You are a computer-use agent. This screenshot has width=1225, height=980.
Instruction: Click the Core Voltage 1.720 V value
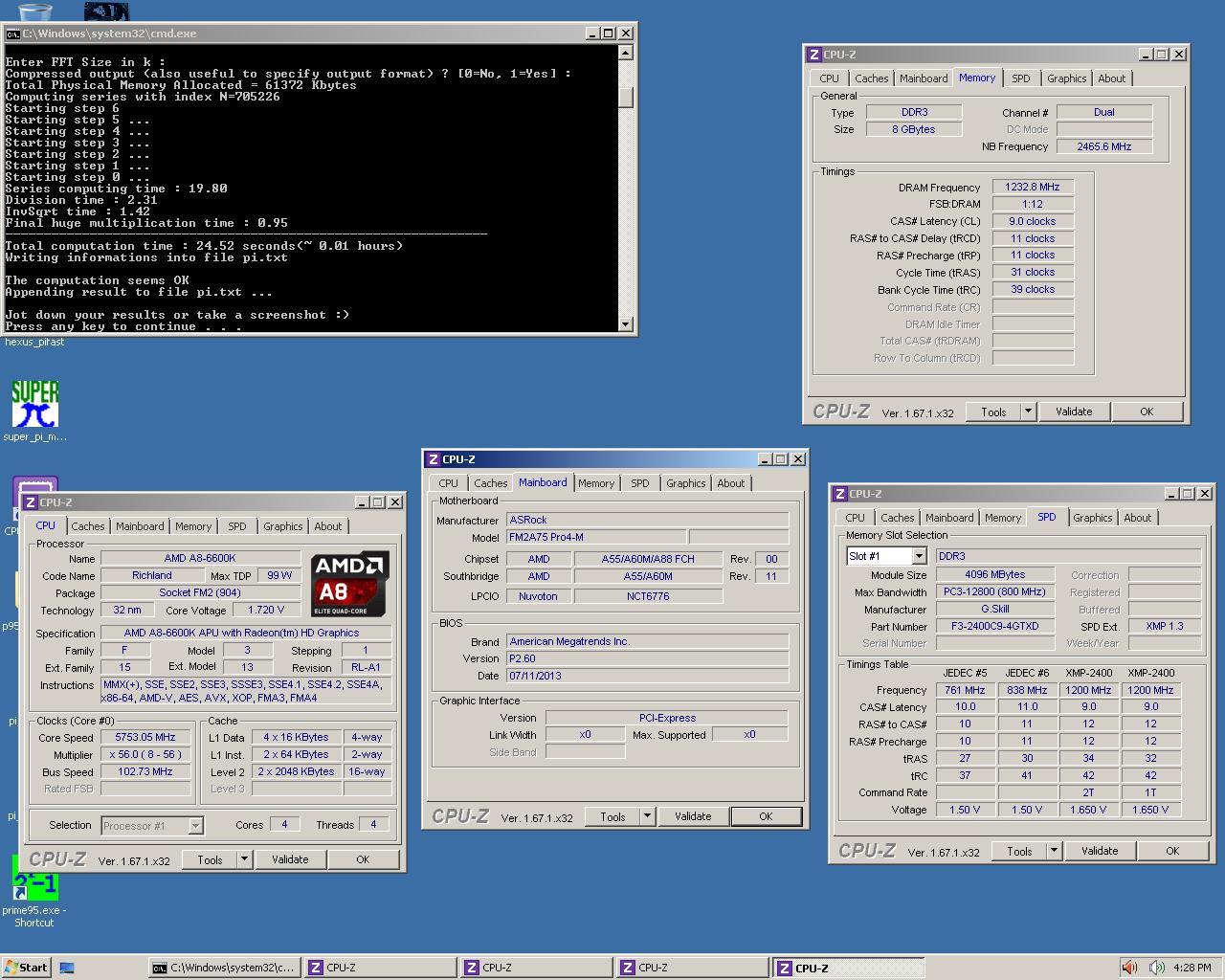pyautogui.click(x=266, y=611)
